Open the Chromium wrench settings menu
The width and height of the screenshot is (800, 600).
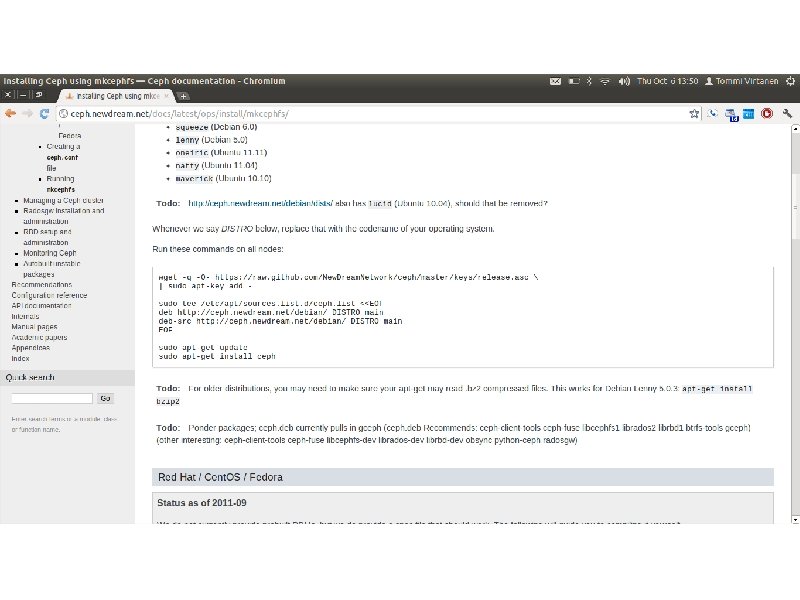point(787,113)
